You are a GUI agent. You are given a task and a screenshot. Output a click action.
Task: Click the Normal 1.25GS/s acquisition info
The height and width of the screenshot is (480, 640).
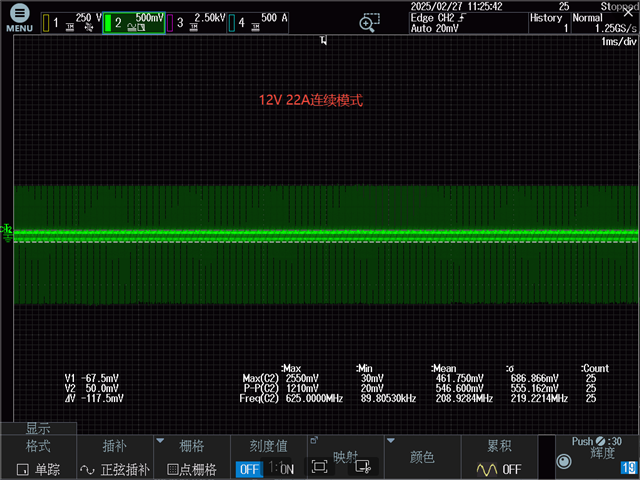[604, 23]
